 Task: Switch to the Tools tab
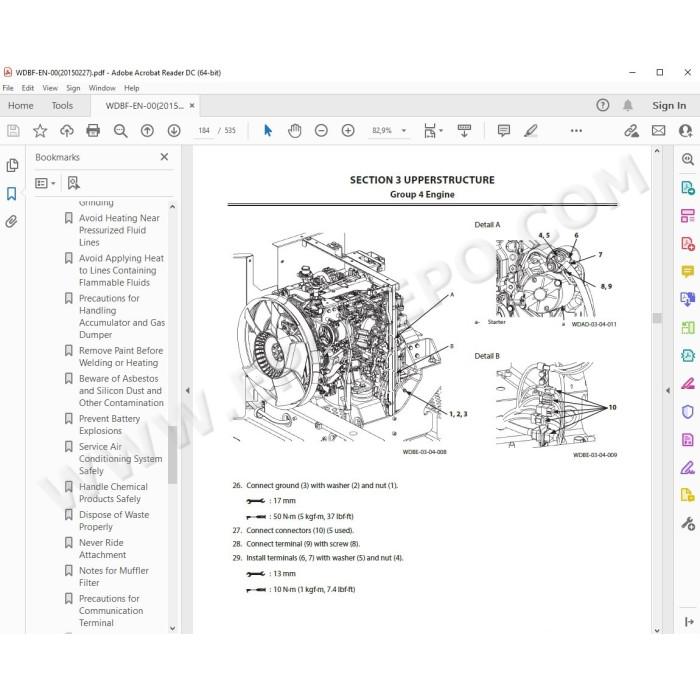click(62, 105)
